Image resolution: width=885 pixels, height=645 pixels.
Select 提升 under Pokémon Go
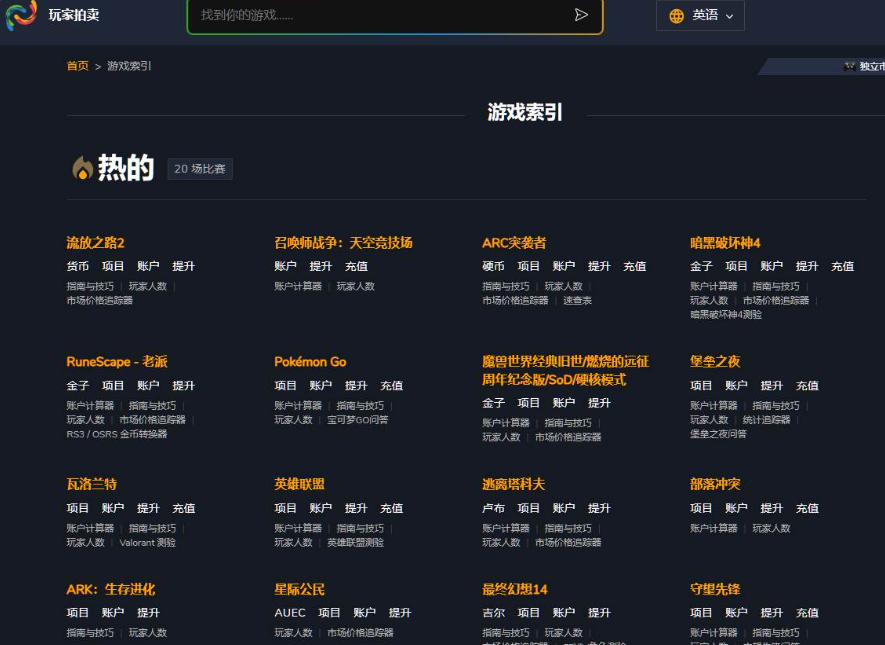(x=356, y=386)
